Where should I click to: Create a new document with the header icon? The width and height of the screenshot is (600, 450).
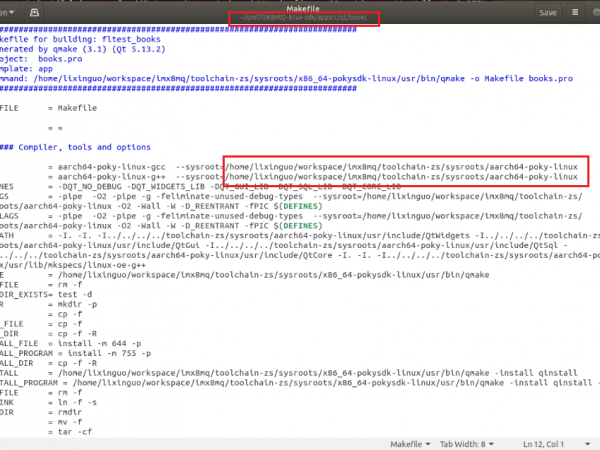tap(36, 13)
